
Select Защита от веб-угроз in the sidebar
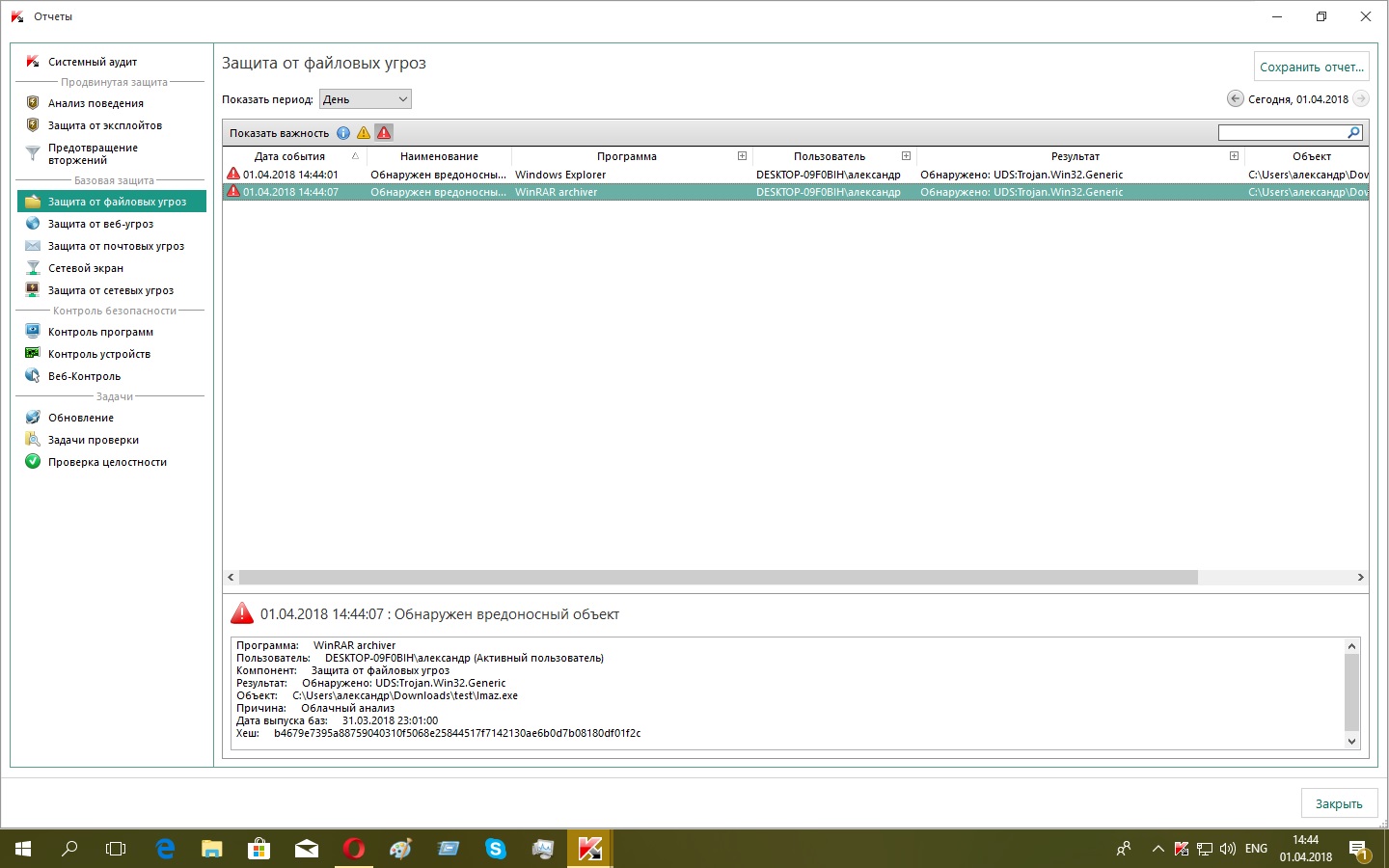(x=100, y=224)
